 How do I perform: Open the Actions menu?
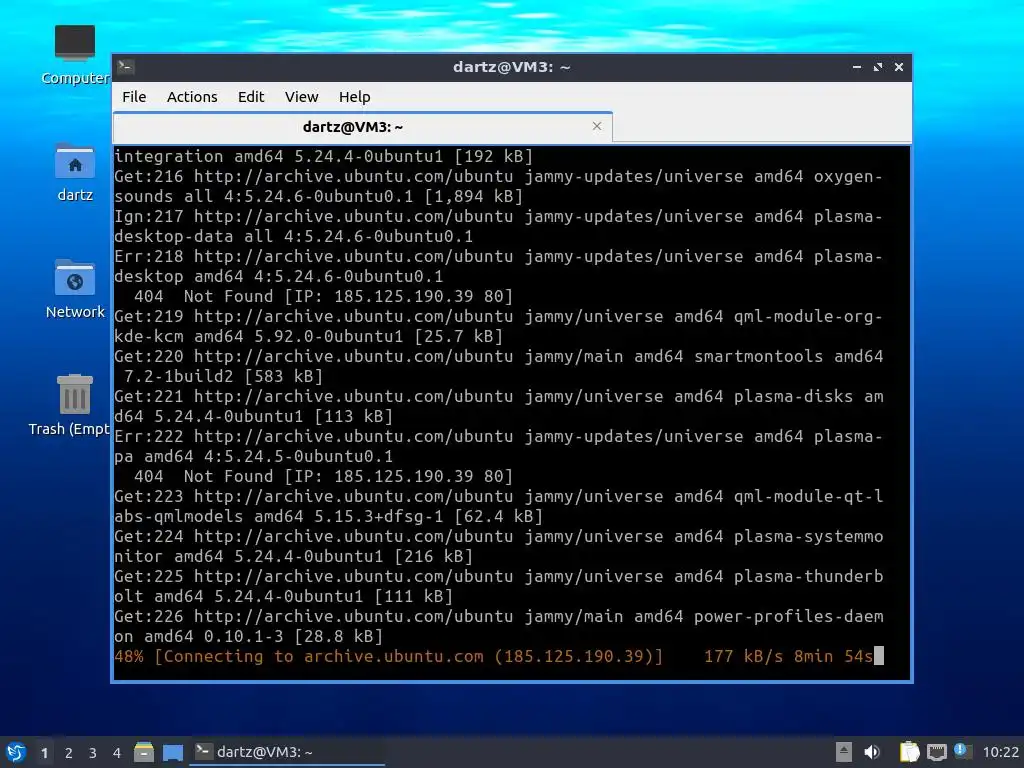coord(192,97)
